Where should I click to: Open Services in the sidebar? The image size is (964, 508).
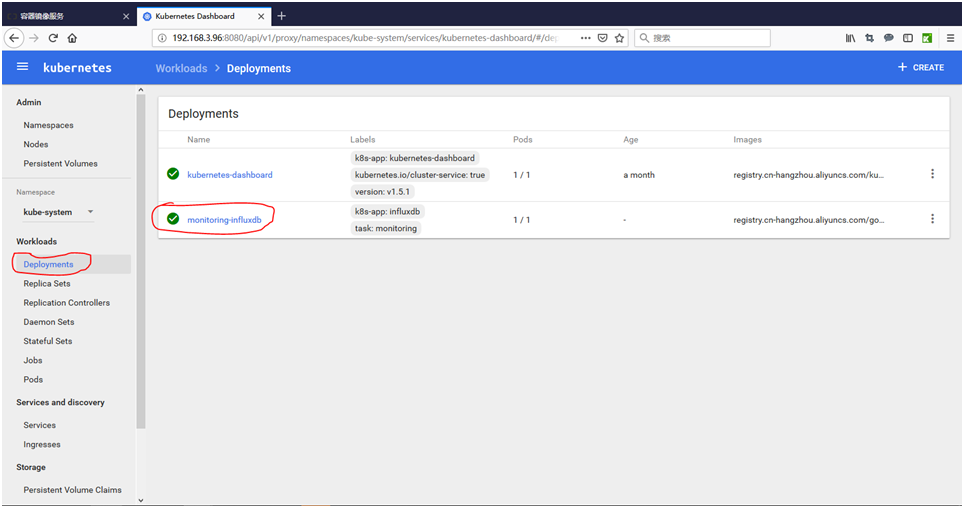pyautogui.click(x=39, y=424)
